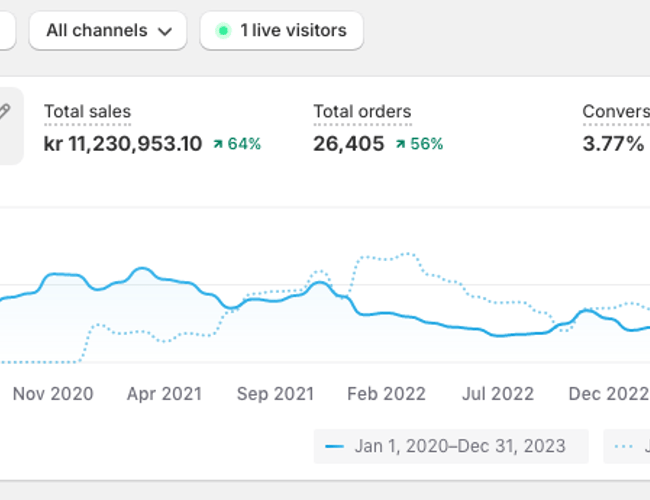This screenshot has width=650, height=500.
Task: Click the pencil edit icon left of Total sales
Action: pyautogui.click(x=6, y=113)
